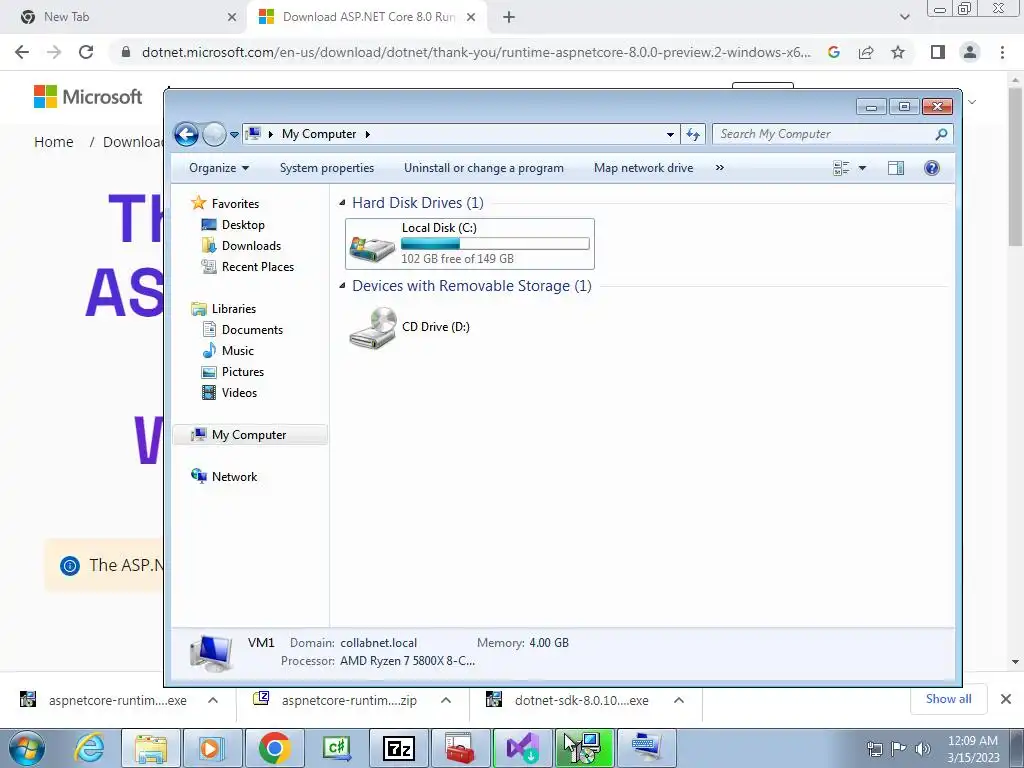Open options for dotnet-sdk exe download
The width and height of the screenshot is (1024, 768).
coord(679,700)
